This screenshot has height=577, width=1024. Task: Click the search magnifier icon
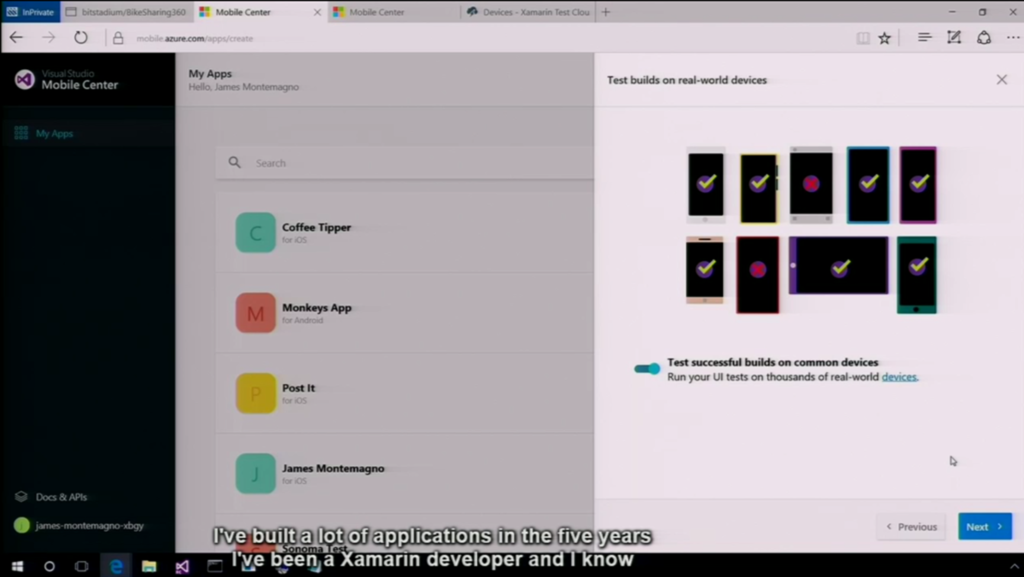click(x=234, y=163)
